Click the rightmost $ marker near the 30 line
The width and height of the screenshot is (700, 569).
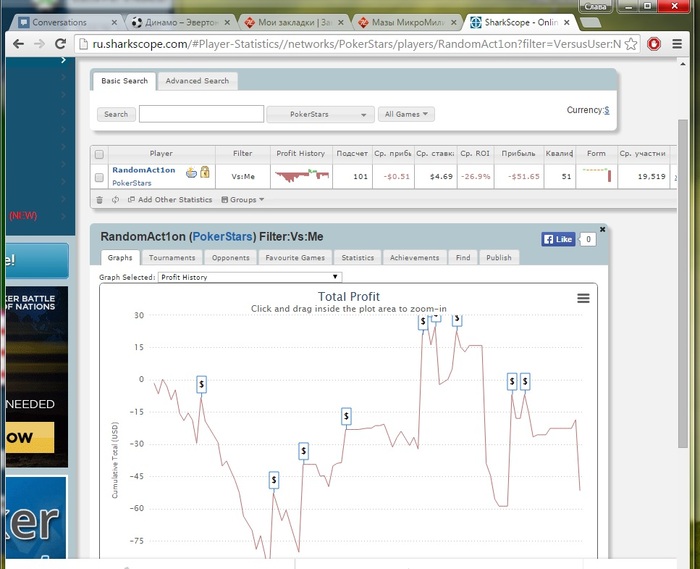(x=456, y=320)
